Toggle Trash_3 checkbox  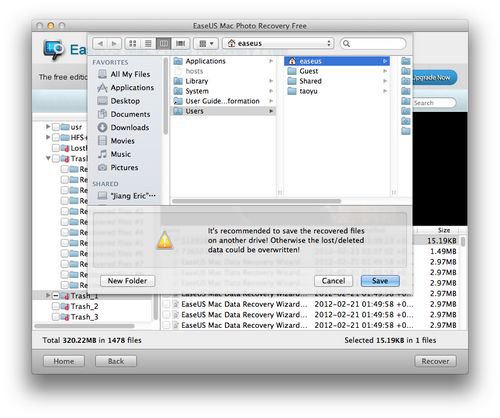(x=56, y=317)
